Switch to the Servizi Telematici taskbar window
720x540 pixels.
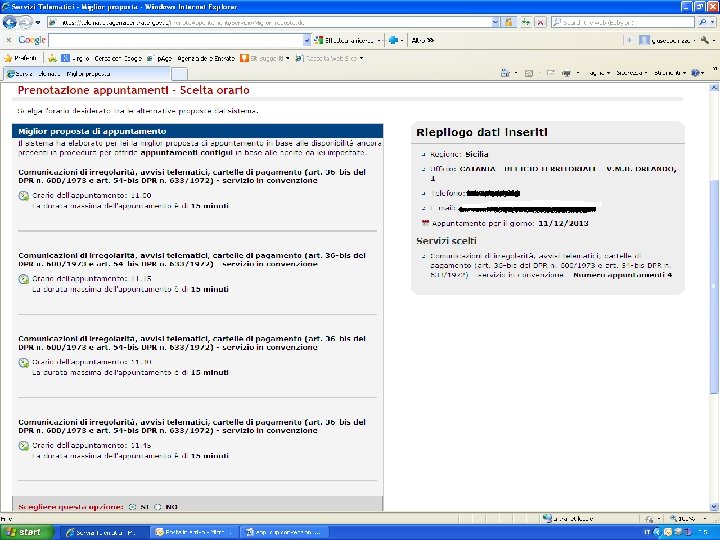[x=103, y=532]
